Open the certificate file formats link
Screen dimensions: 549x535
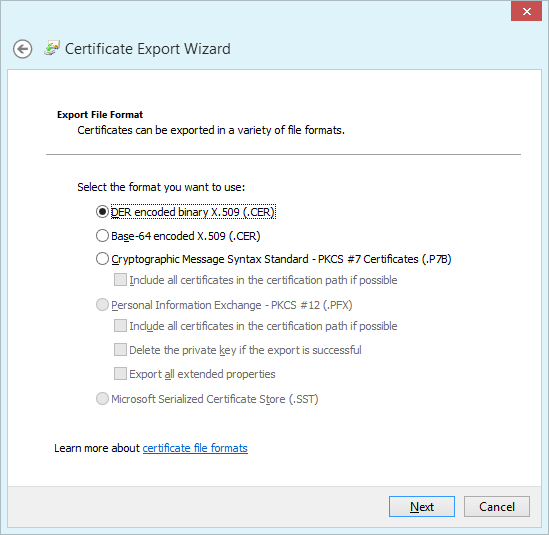[x=195, y=448]
